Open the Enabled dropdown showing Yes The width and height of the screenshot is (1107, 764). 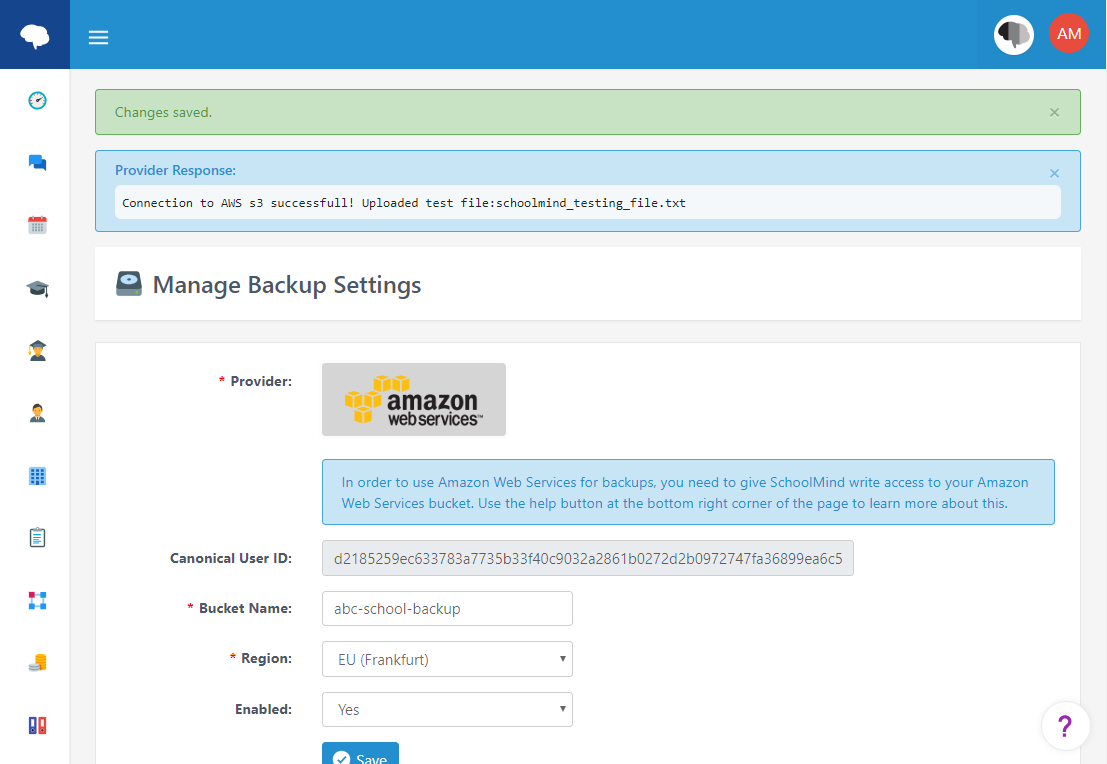pyautogui.click(x=447, y=710)
